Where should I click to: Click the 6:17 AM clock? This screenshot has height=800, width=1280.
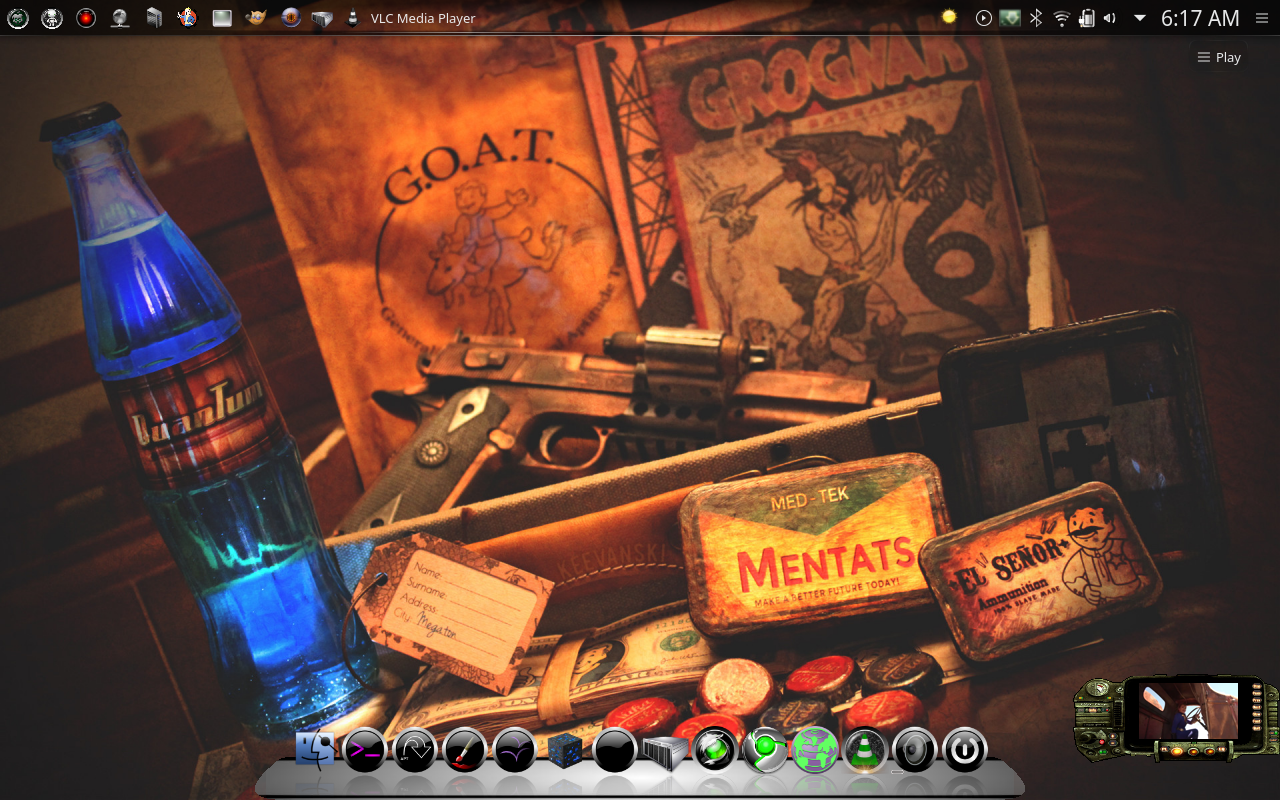click(x=1200, y=18)
